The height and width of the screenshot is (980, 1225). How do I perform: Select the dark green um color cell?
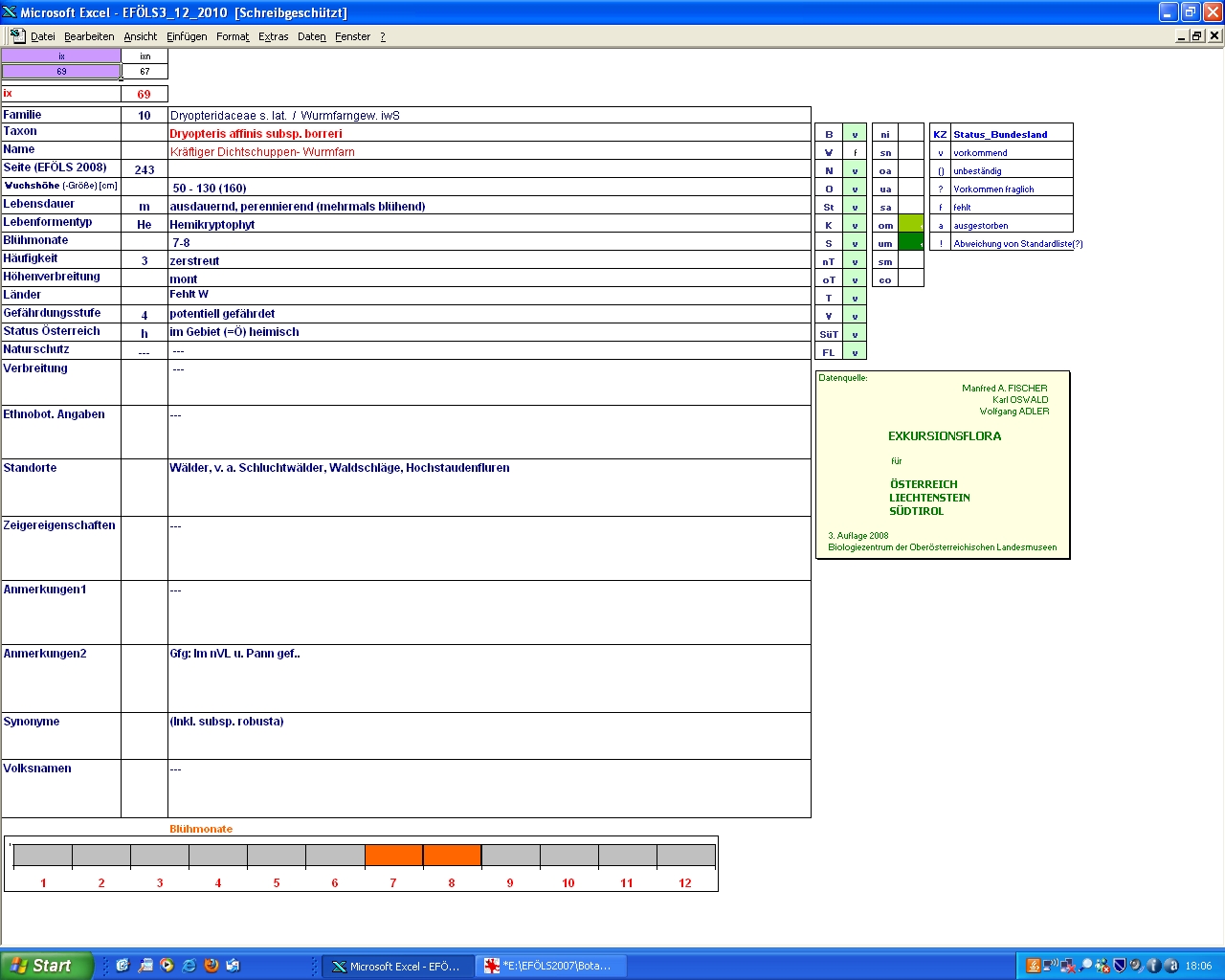(911, 243)
